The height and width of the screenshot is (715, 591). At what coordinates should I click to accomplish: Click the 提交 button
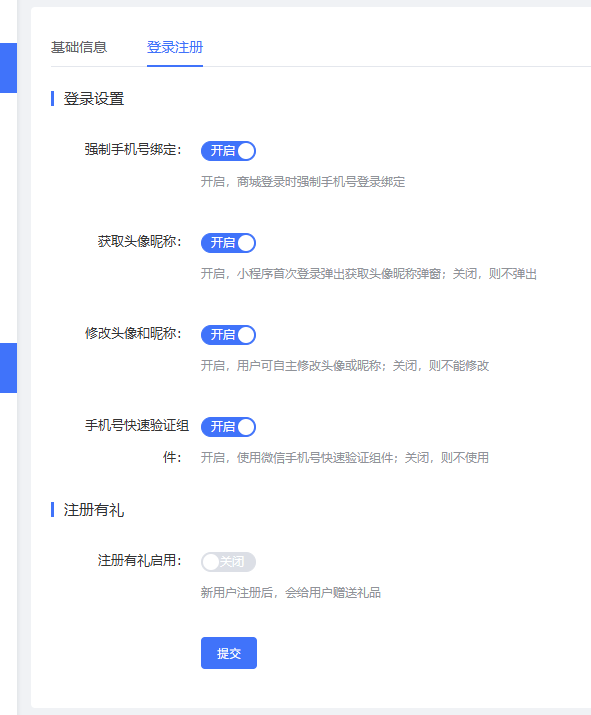229,653
